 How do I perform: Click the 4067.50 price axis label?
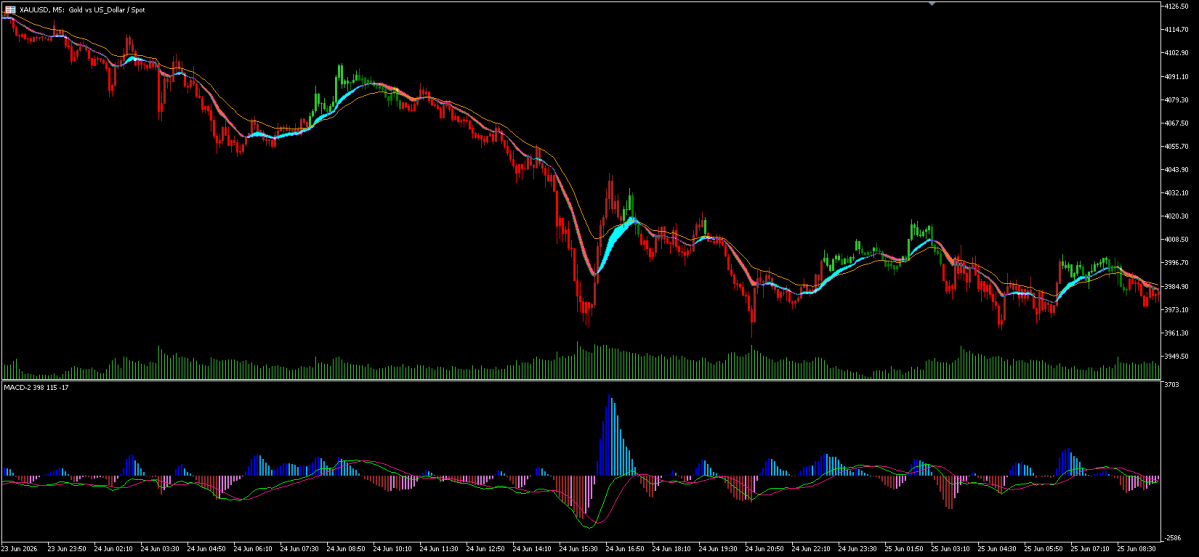click(x=1175, y=122)
